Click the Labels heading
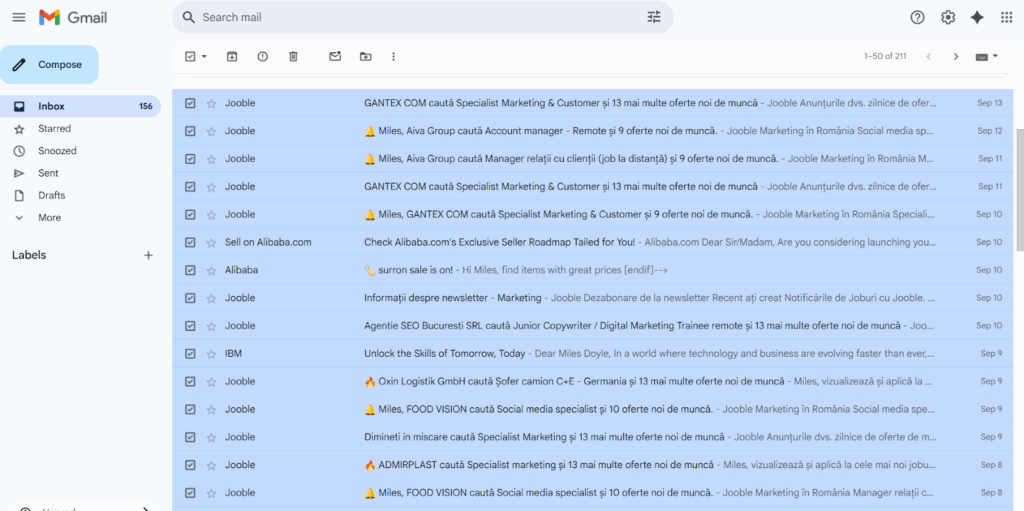1024x511 pixels. (29, 256)
